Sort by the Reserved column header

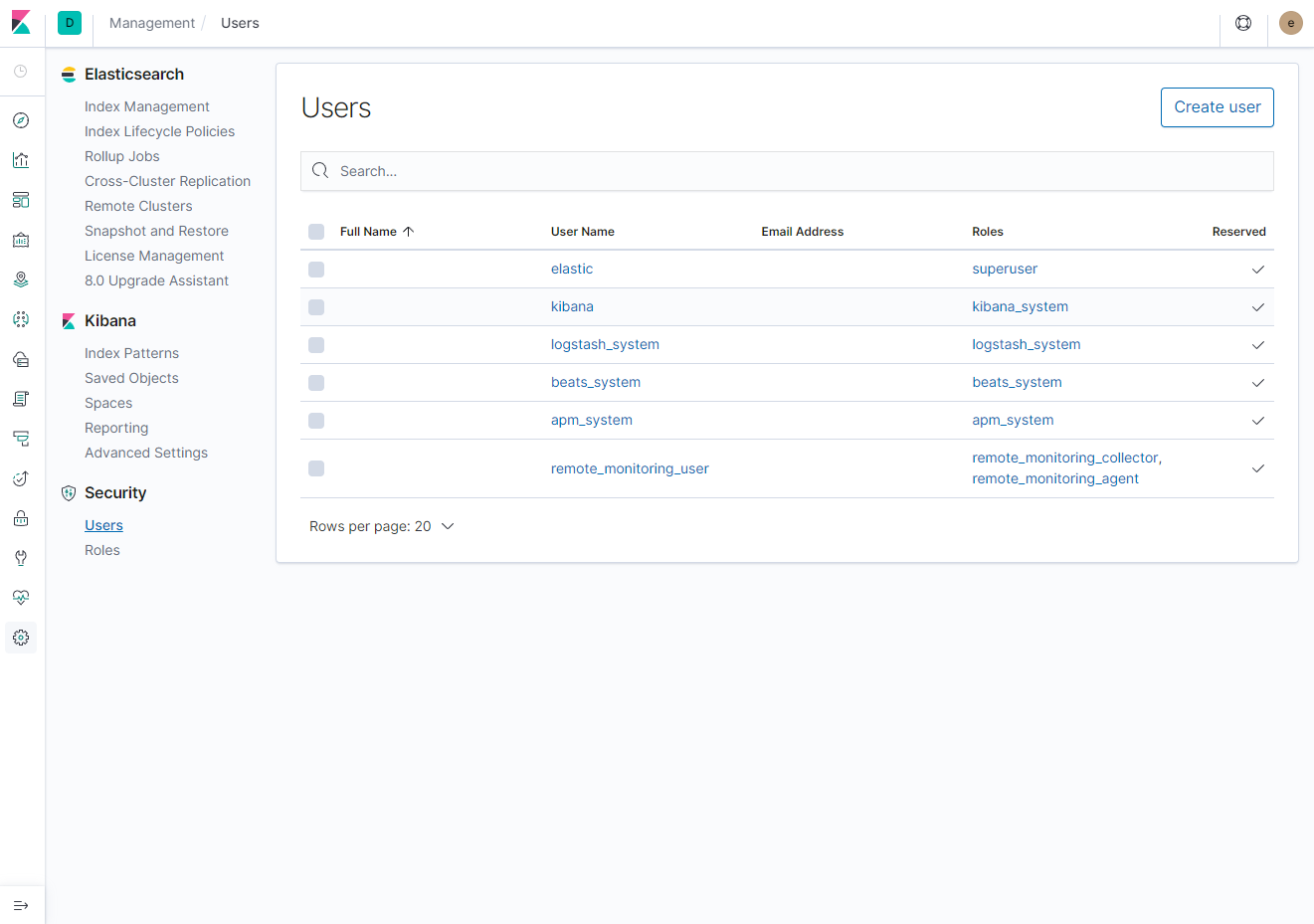click(1238, 232)
